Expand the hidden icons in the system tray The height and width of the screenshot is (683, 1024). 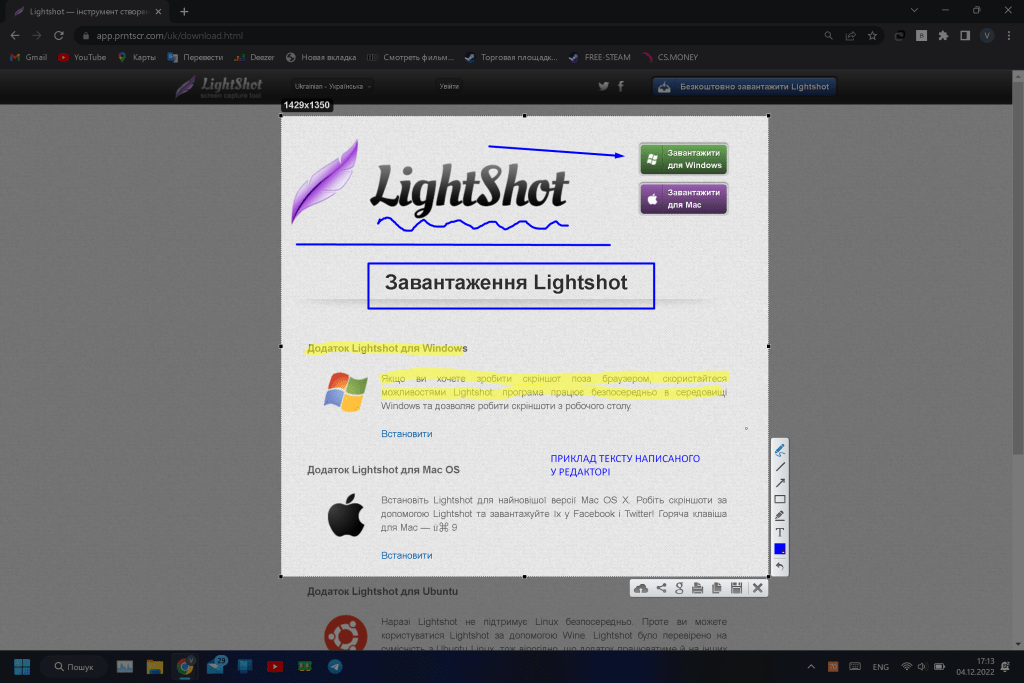810,666
